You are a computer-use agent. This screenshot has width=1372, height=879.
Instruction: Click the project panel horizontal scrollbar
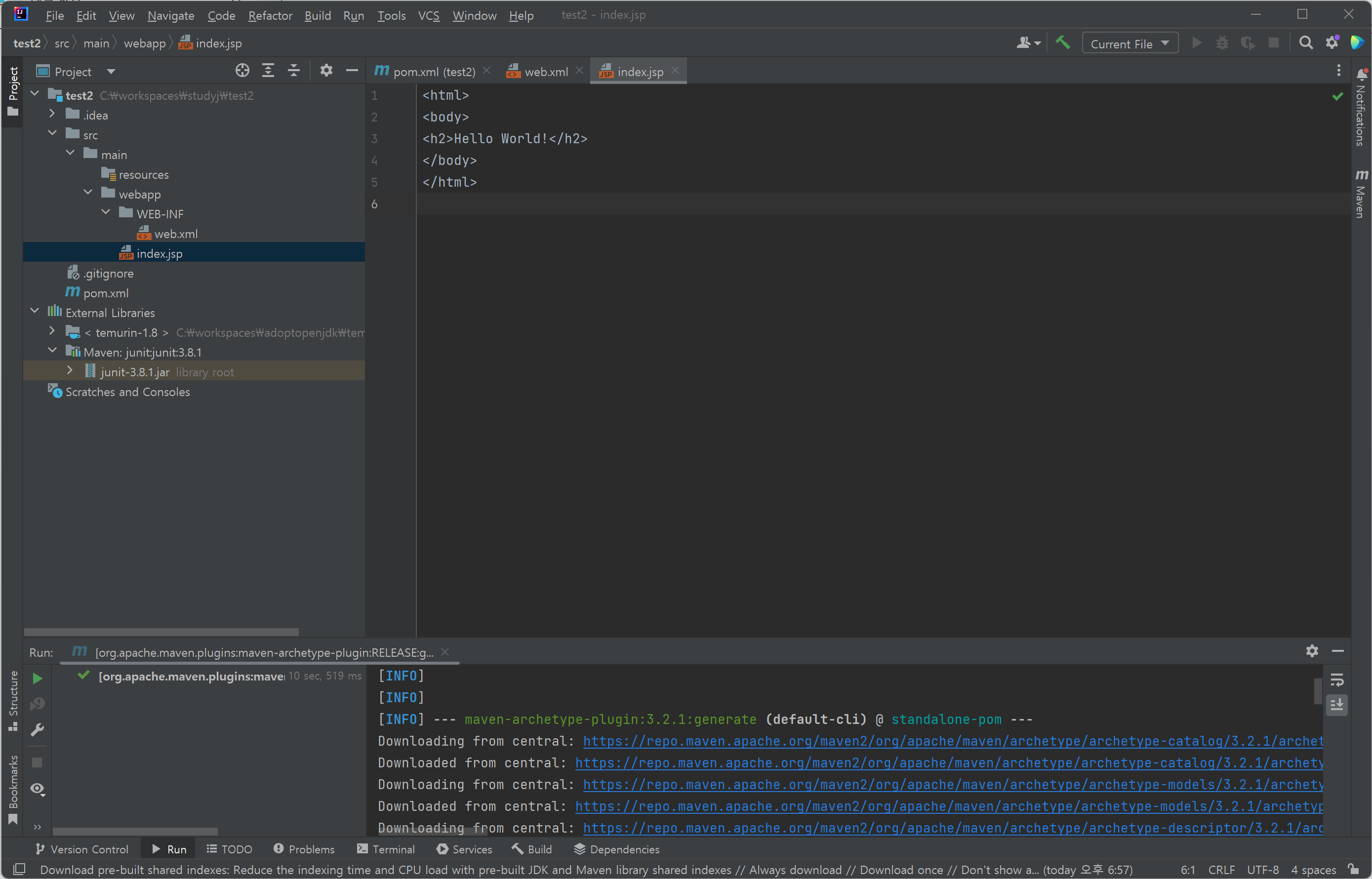click(x=161, y=632)
